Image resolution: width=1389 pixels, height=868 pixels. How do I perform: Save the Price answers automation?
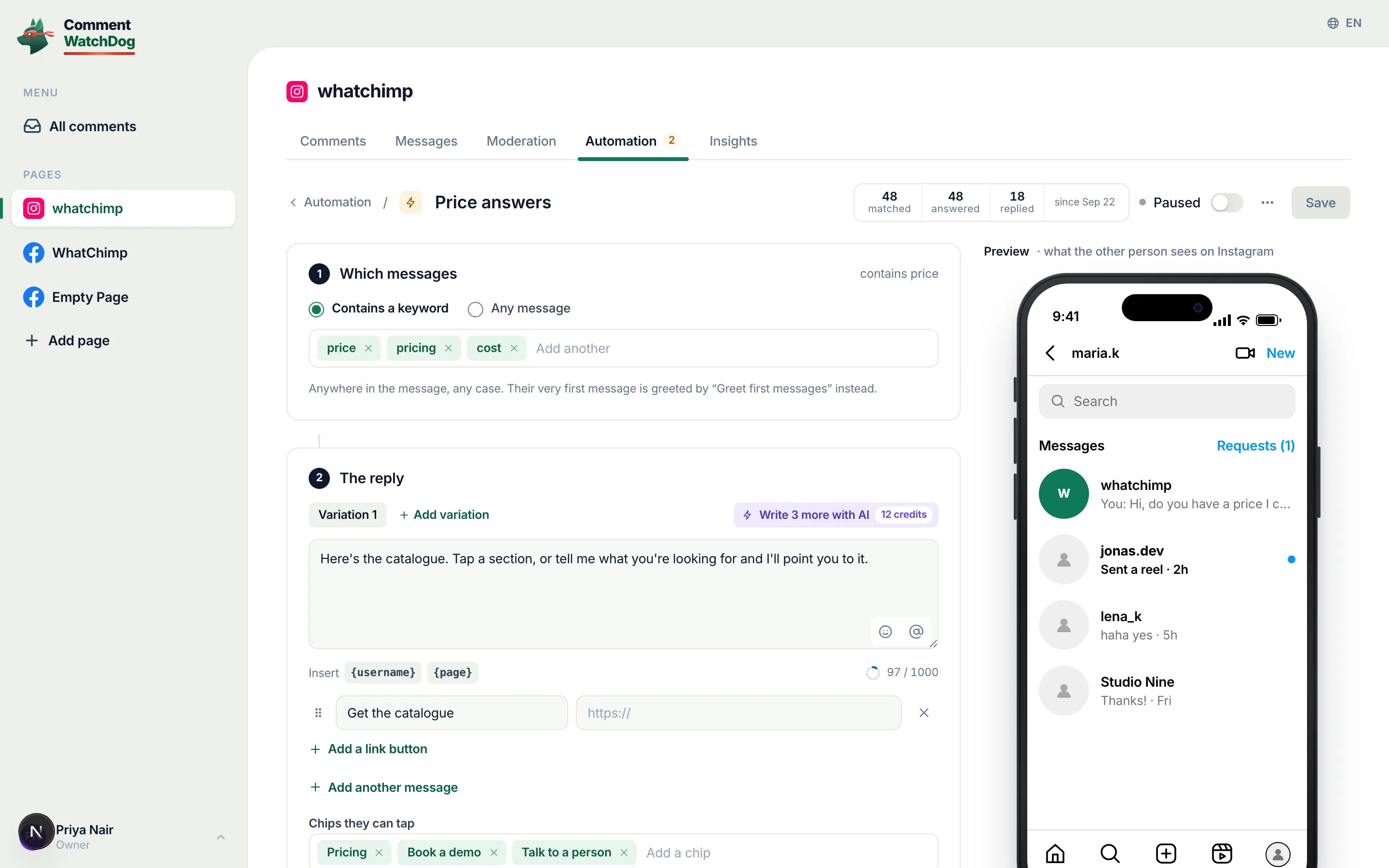coord(1320,203)
